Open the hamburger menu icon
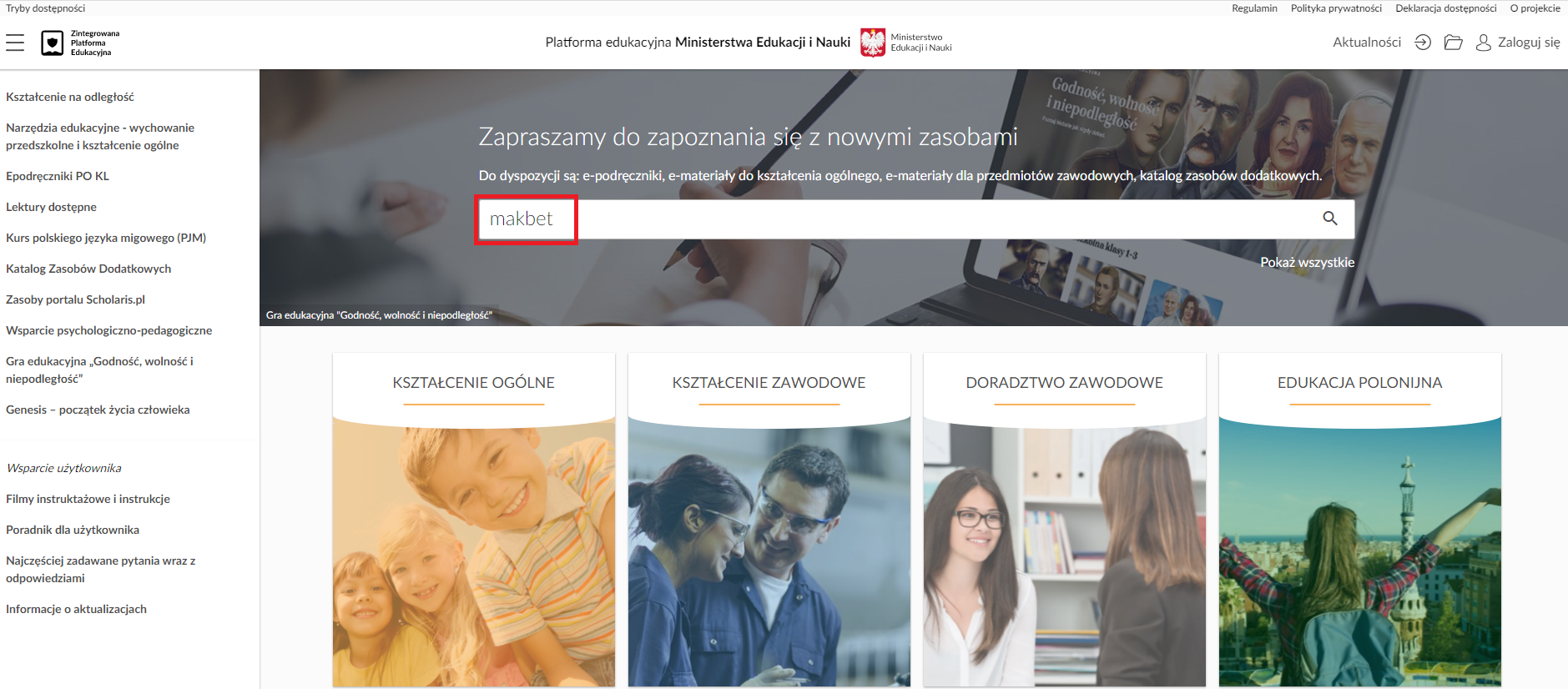The image size is (1568, 689). (15, 43)
